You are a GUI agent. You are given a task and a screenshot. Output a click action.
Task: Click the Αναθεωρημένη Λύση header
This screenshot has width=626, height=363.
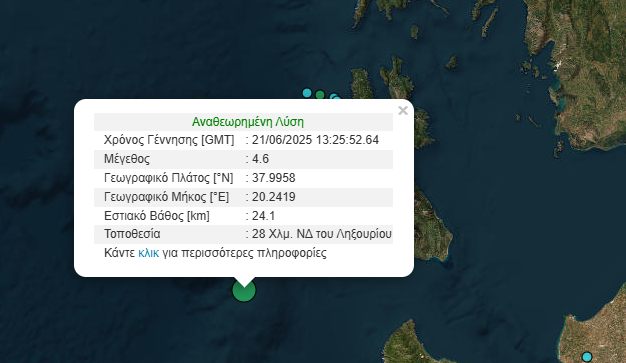[248, 122]
